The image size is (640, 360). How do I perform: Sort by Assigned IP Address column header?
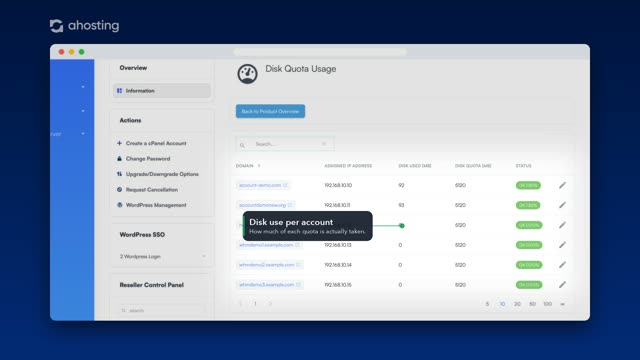click(348, 166)
